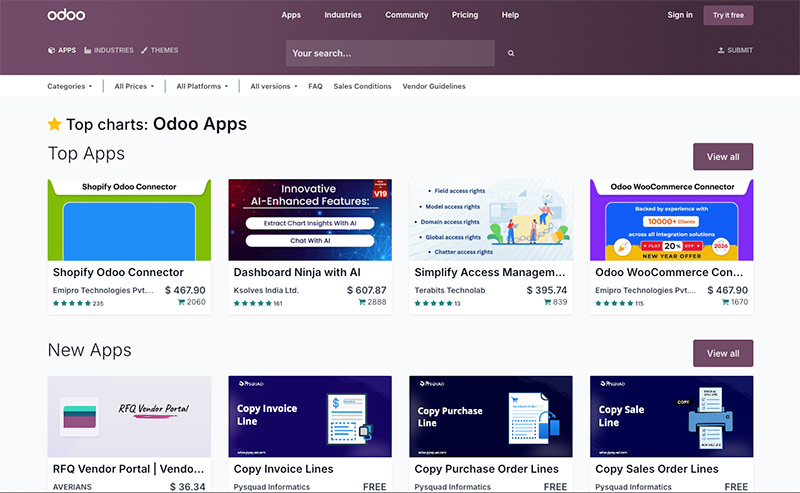This screenshot has width=800, height=493.
Task: Click View all for Top Apps
Action: [x=722, y=157]
